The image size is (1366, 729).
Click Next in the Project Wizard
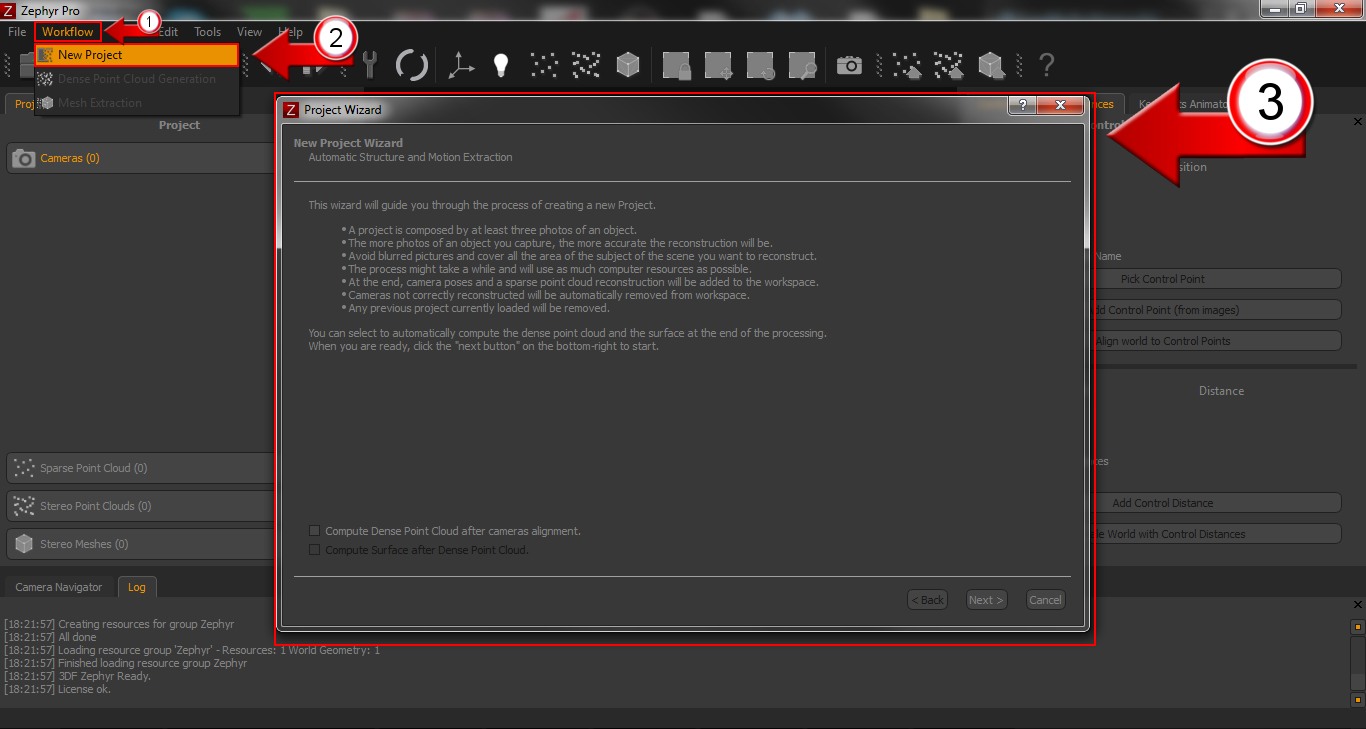pos(986,600)
